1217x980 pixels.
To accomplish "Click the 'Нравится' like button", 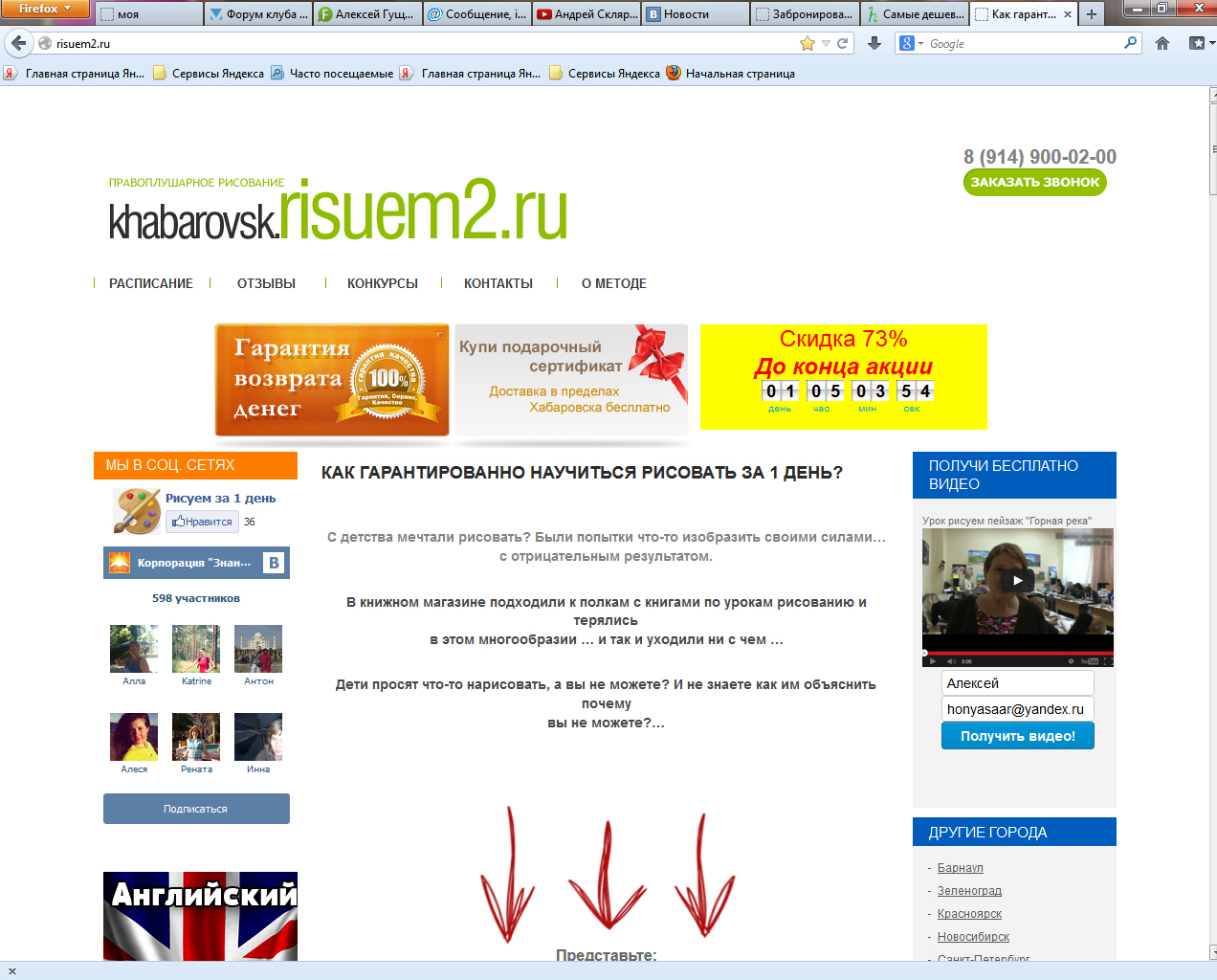I will [x=202, y=522].
